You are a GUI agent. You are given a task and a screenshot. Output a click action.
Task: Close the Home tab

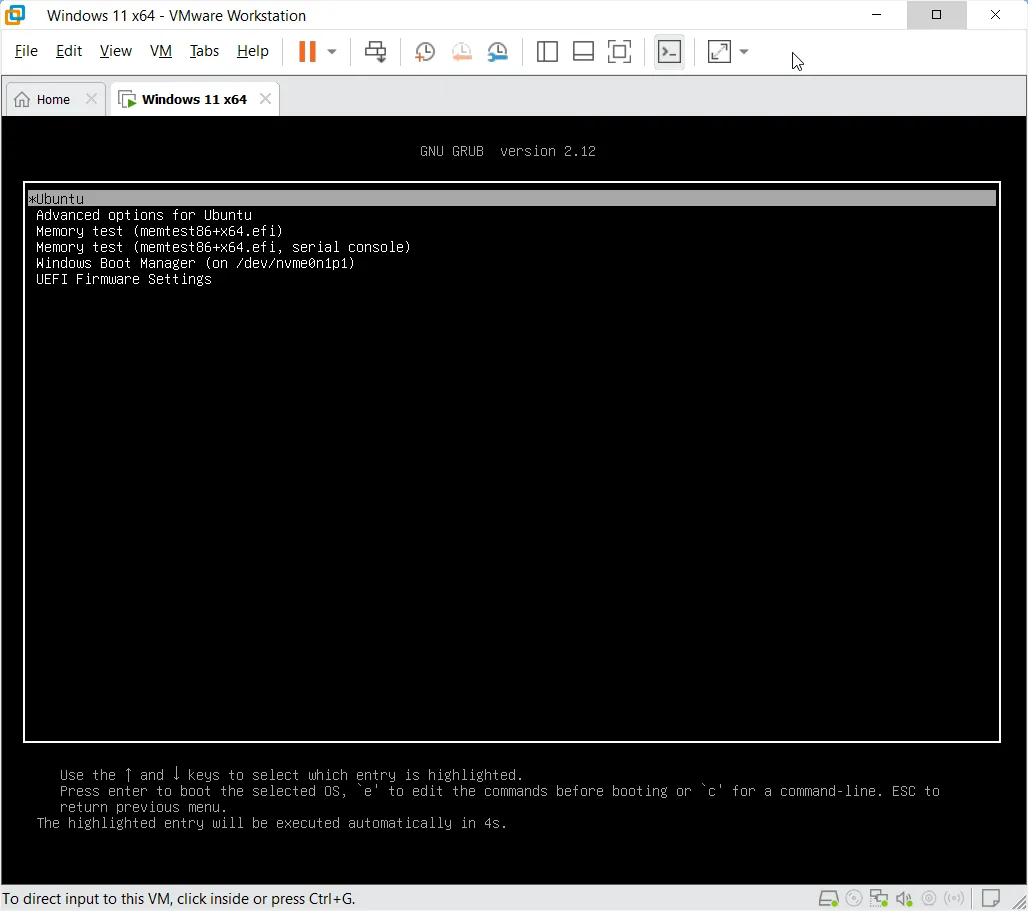pyautogui.click(x=91, y=99)
